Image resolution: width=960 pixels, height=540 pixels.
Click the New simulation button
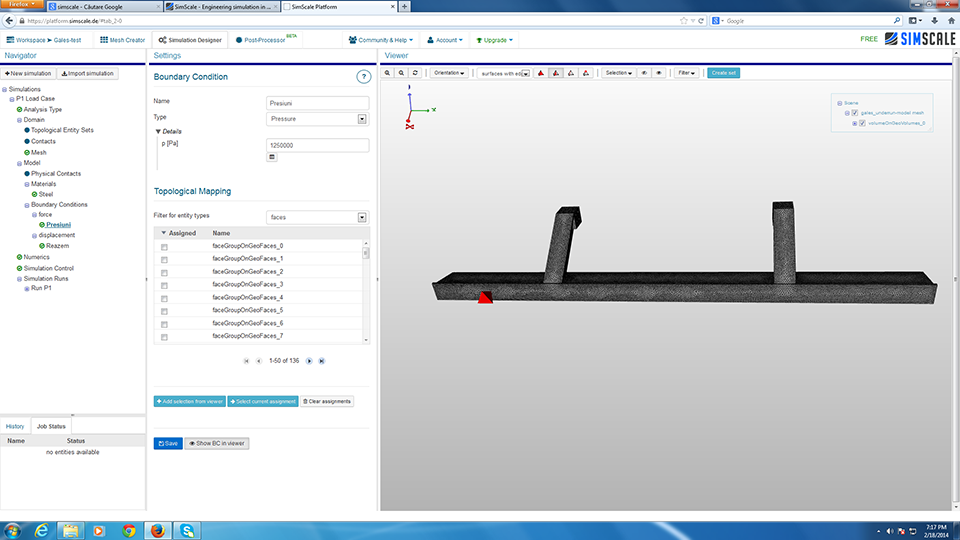tap(28, 73)
